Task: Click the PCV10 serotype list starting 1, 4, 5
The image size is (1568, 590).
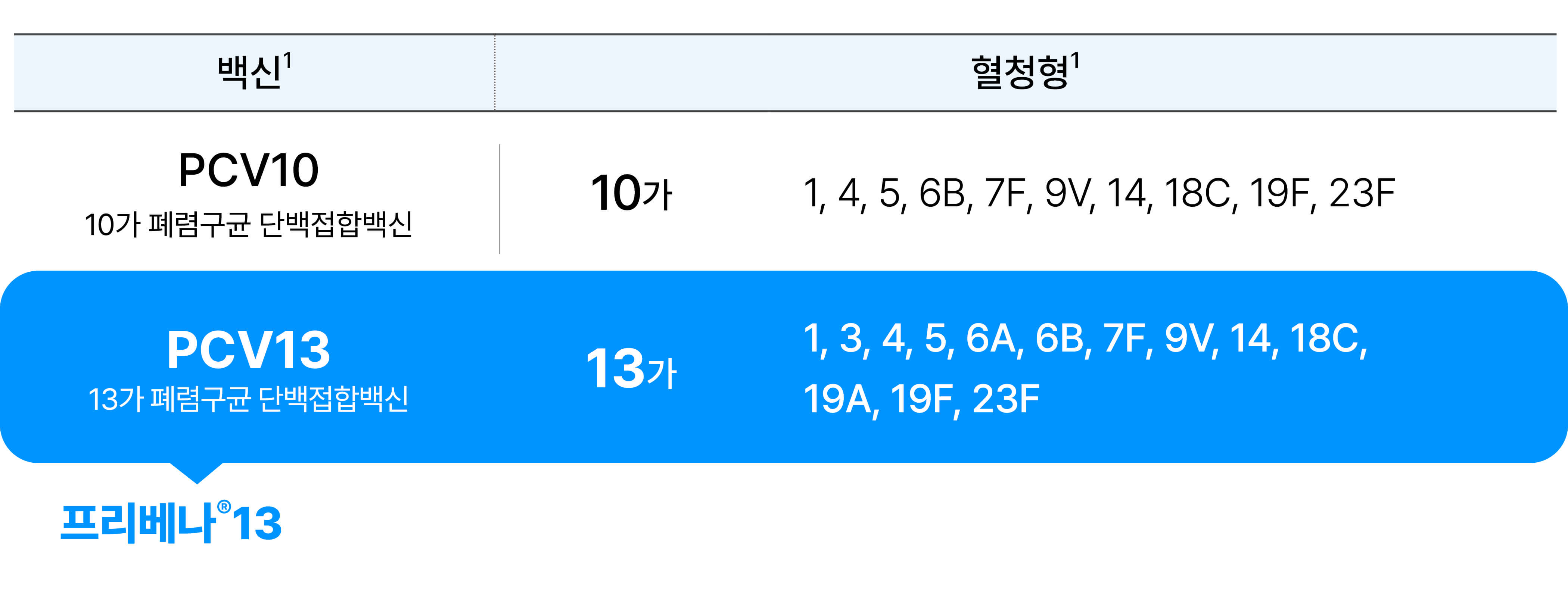Action: point(1099,194)
